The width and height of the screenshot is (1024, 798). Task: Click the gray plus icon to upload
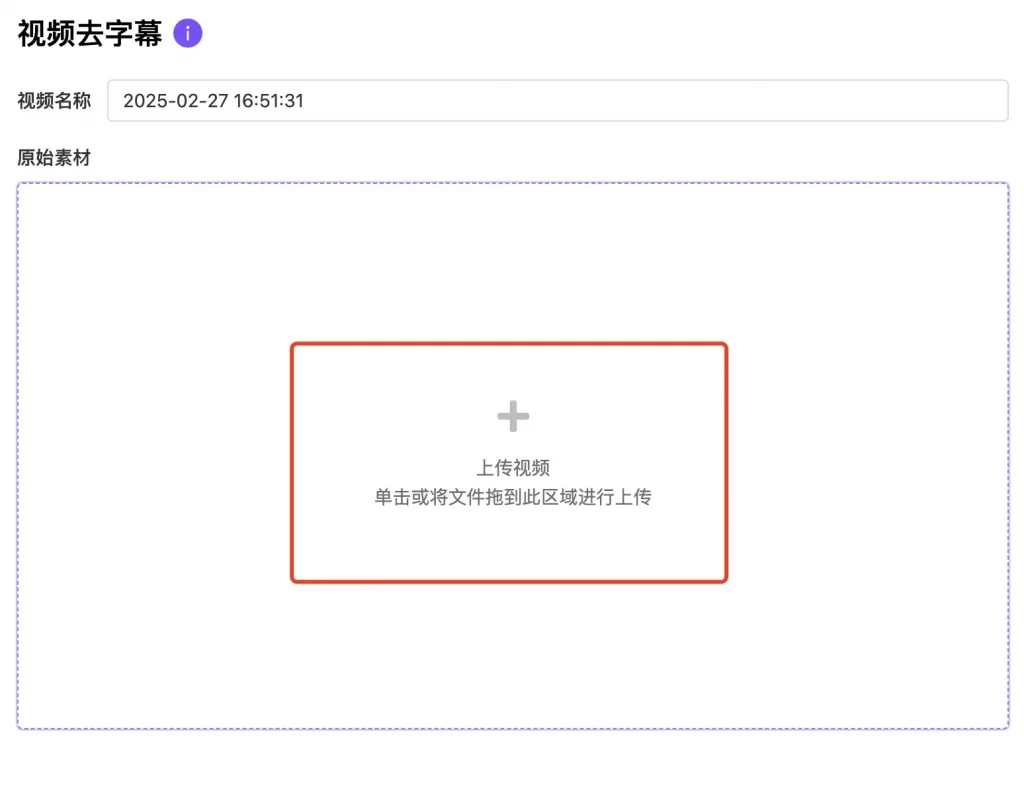pyautogui.click(x=513, y=416)
